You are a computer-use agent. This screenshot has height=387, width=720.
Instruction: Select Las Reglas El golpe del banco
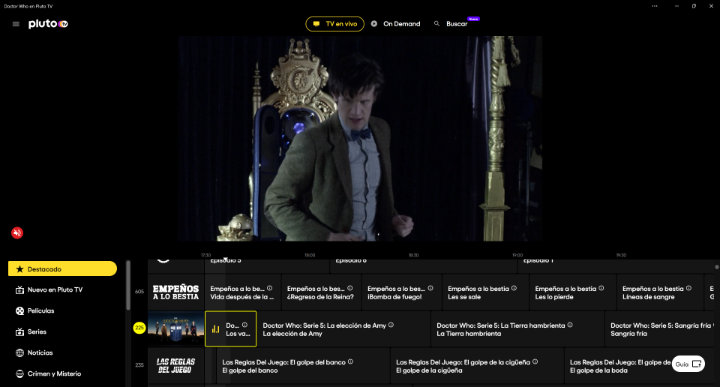click(303, 366)
